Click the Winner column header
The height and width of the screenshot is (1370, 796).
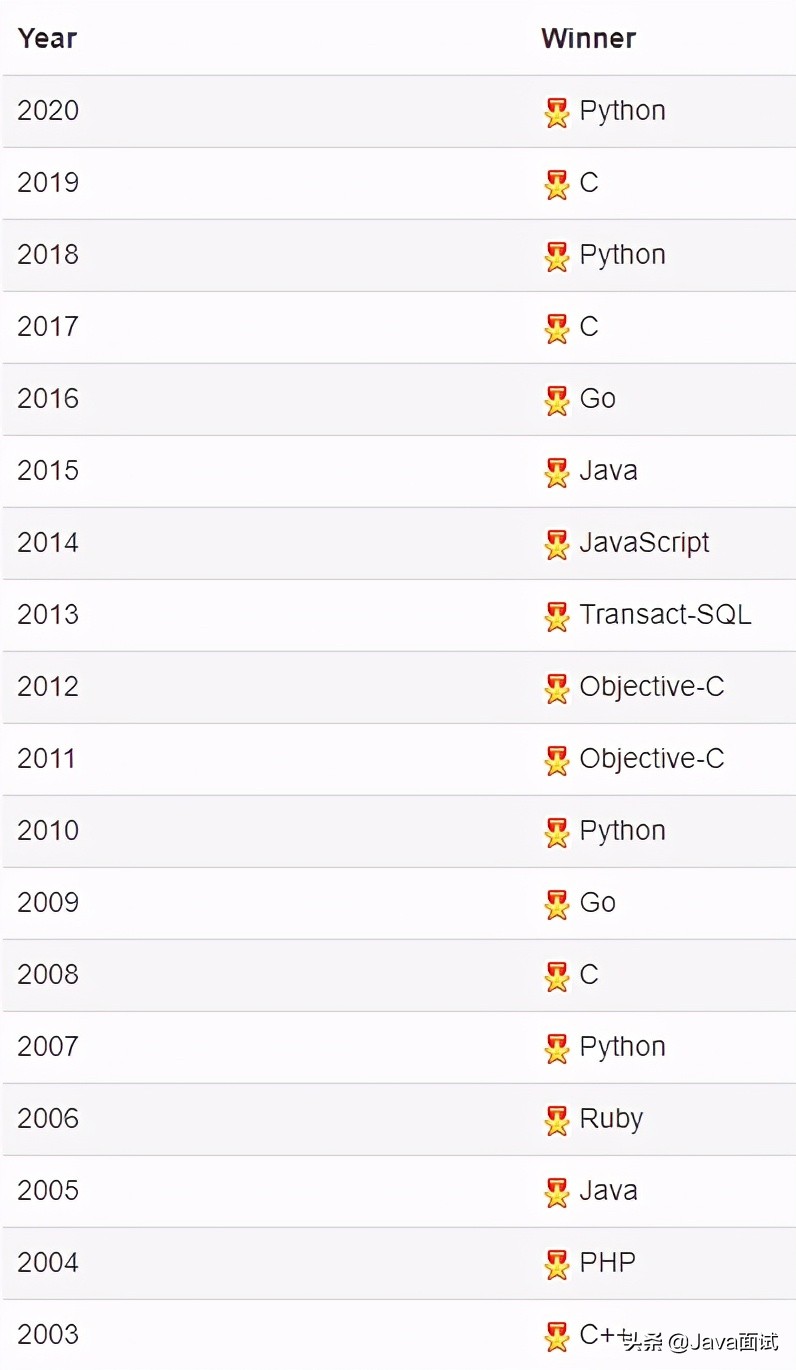coord(588,38)
